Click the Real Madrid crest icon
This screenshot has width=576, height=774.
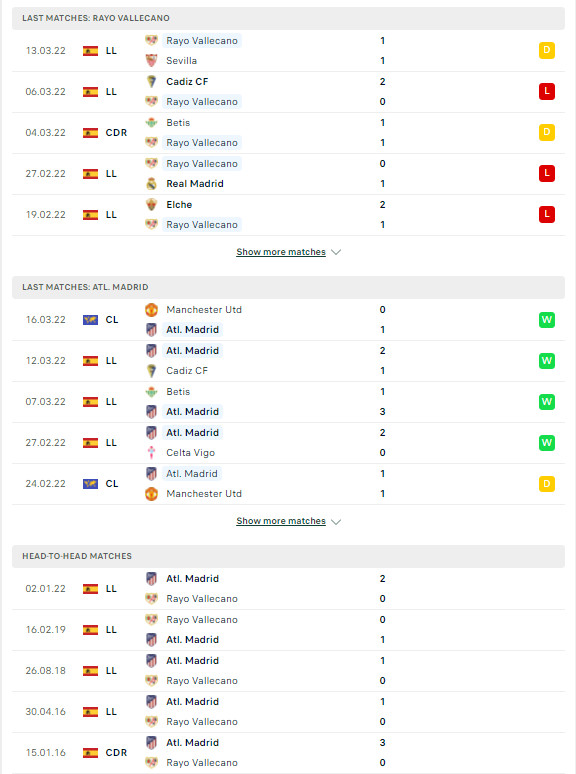(152, 184)
